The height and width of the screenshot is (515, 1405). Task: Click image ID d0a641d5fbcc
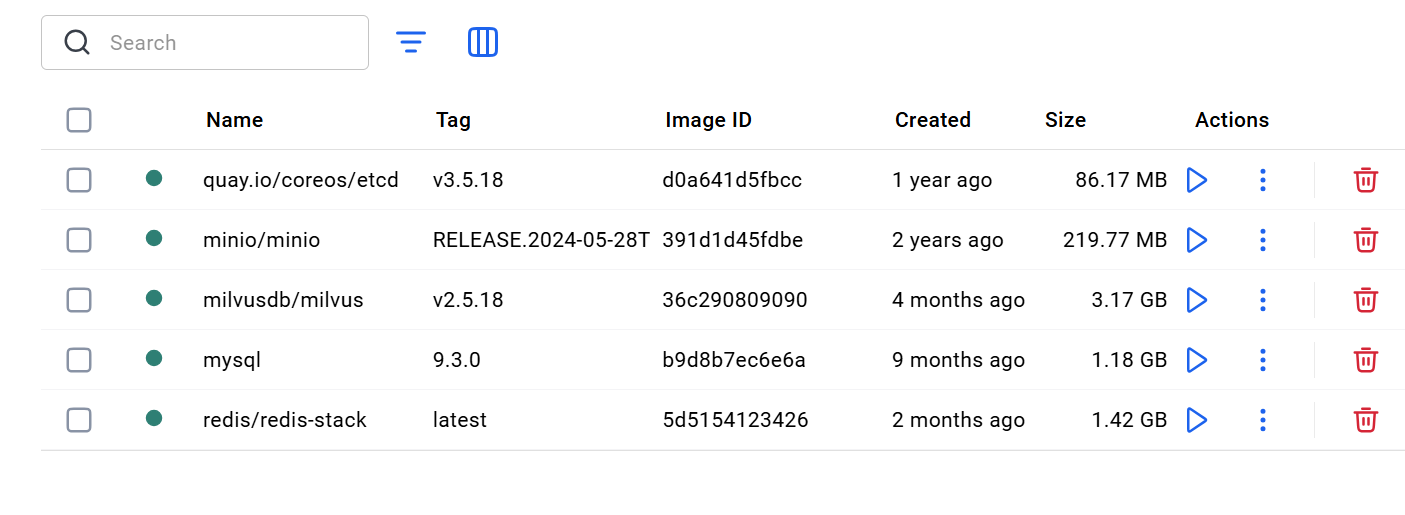point(732,180)
